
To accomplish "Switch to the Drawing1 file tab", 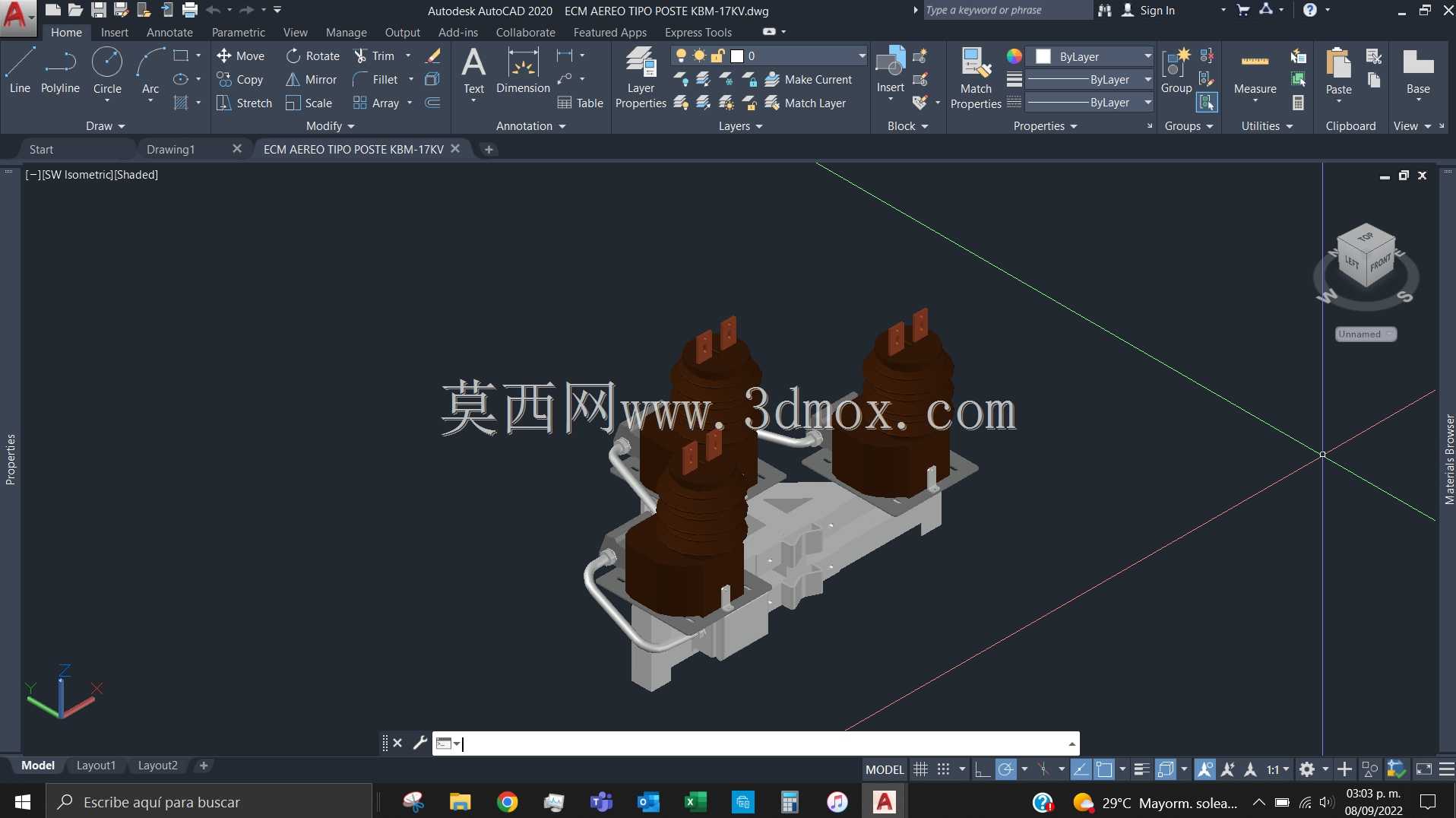I will point(171,149).
